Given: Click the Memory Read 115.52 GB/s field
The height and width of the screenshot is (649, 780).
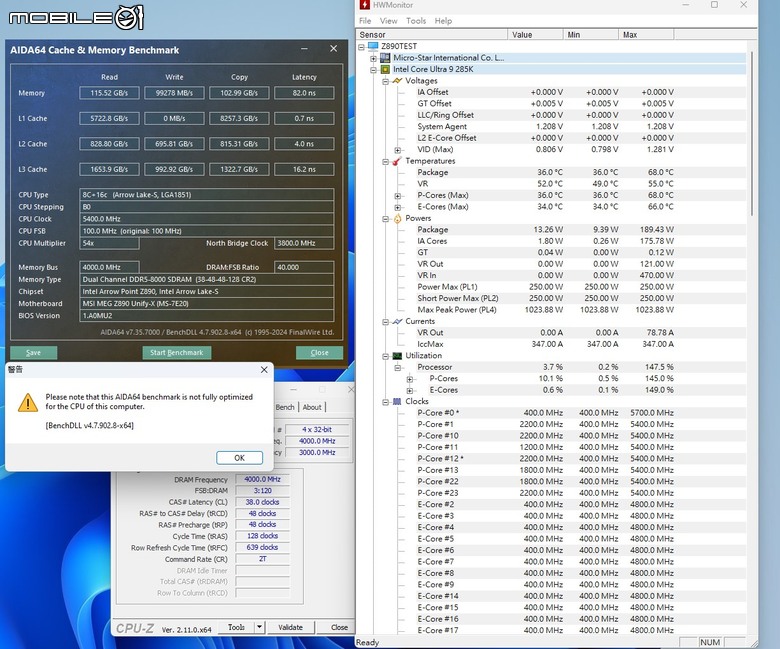Looking at the screenshot, I should tap(109, 93).
